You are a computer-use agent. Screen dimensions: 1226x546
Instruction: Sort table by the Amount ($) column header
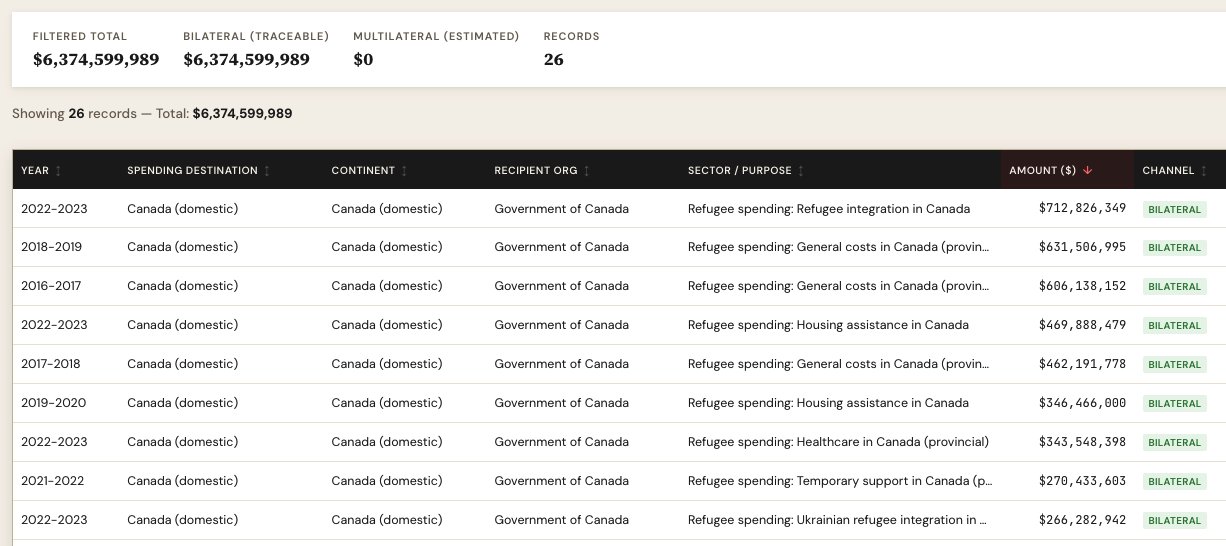(1042, 171)
